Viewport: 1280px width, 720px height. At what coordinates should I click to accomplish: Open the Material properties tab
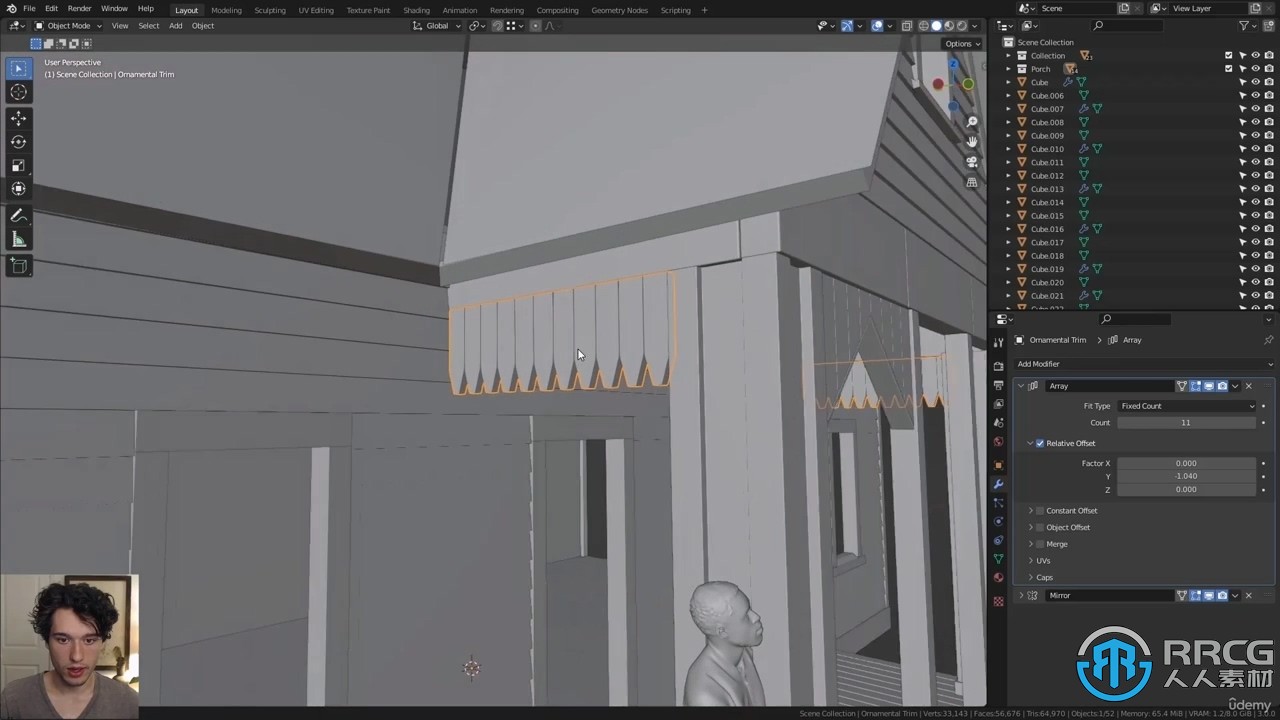(x=998, y=578)
